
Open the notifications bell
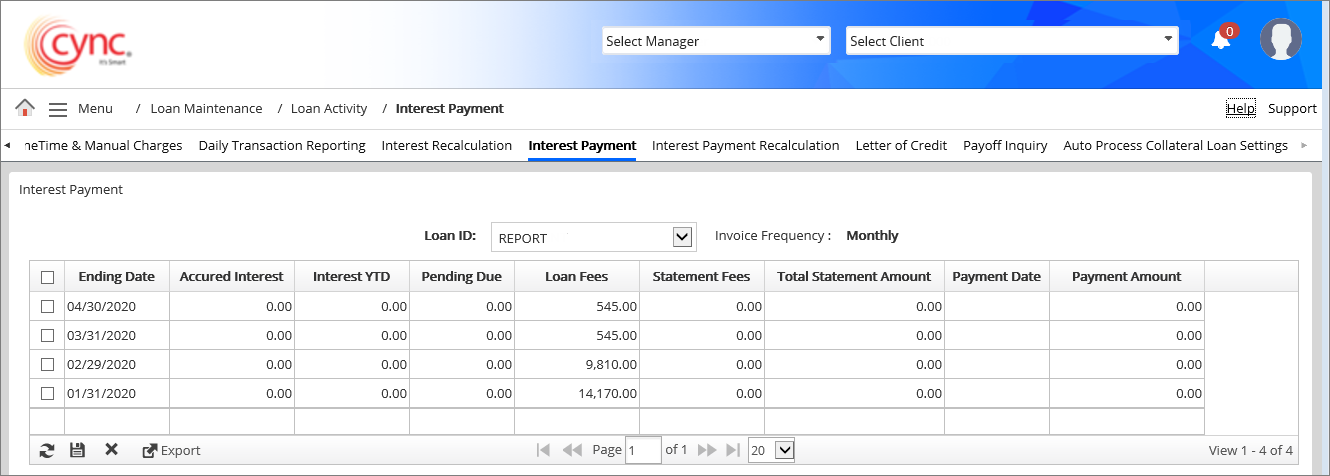pos(1220,40)
